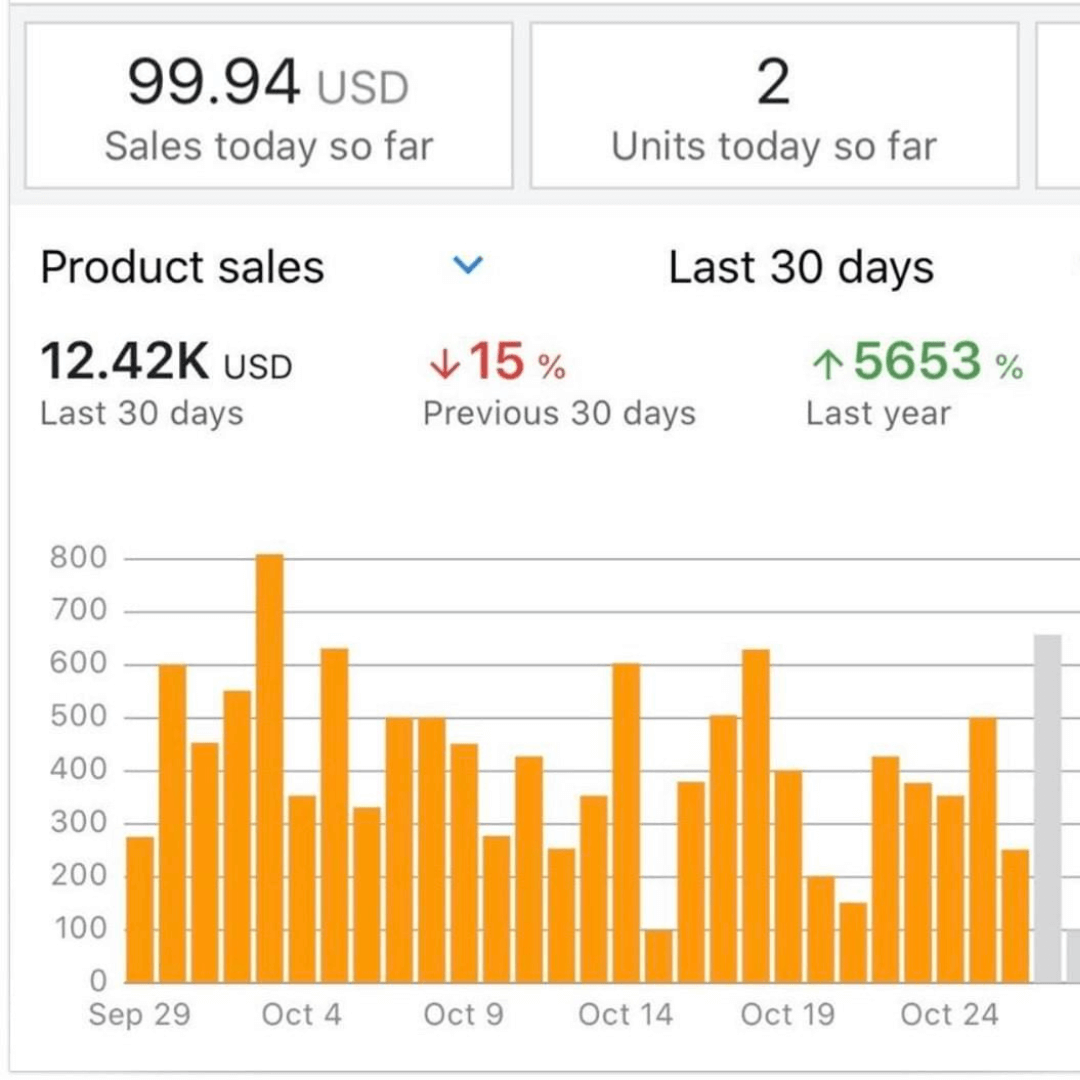Click the blue chevron beside Product sales

(467, 266)
